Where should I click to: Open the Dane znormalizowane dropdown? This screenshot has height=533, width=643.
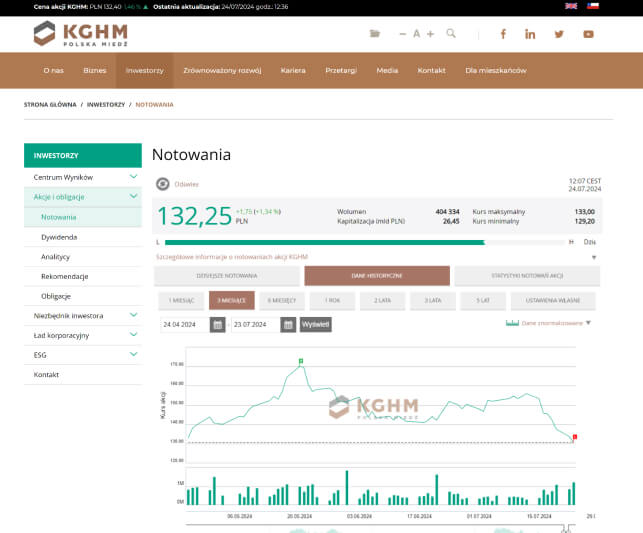[x=588, y=323]
